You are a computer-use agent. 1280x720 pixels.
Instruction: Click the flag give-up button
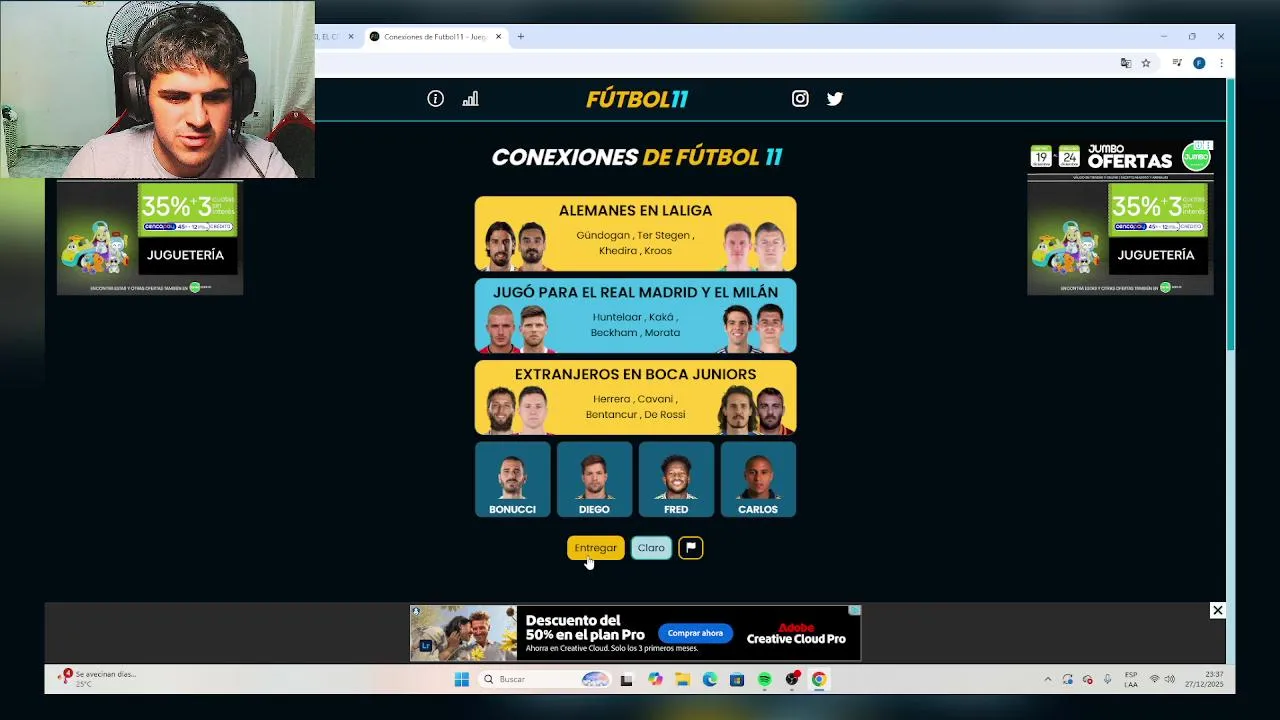[691, 548]
